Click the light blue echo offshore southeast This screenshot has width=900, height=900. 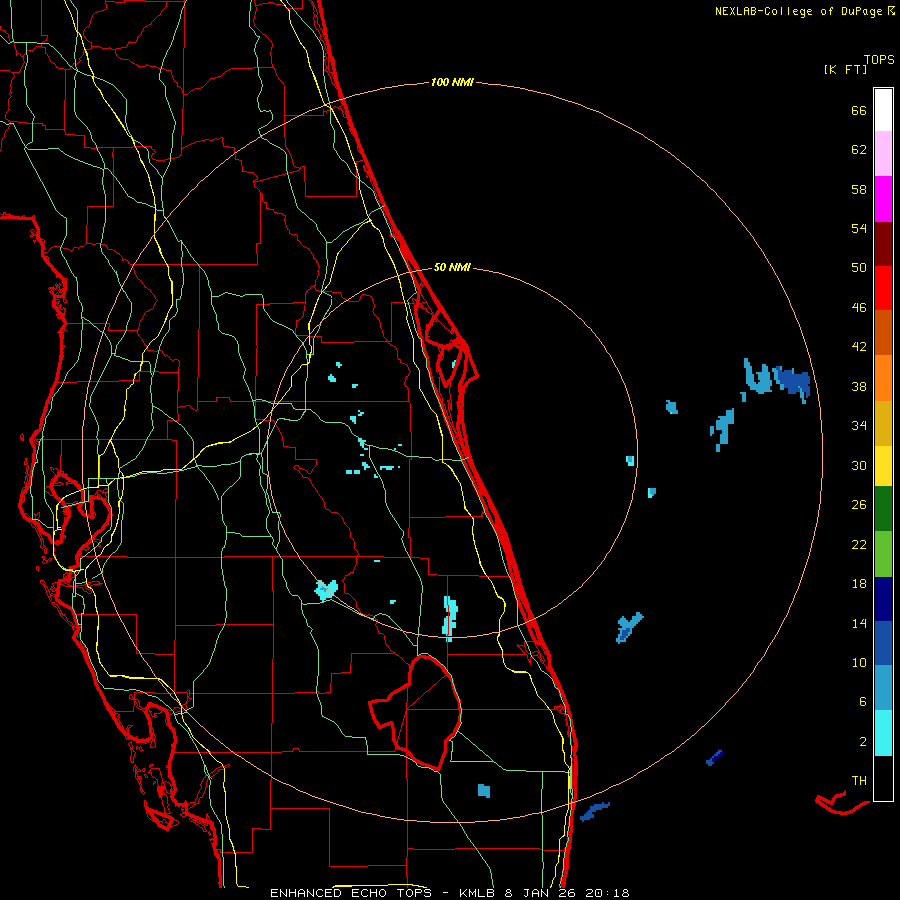(x=629, y=627)
